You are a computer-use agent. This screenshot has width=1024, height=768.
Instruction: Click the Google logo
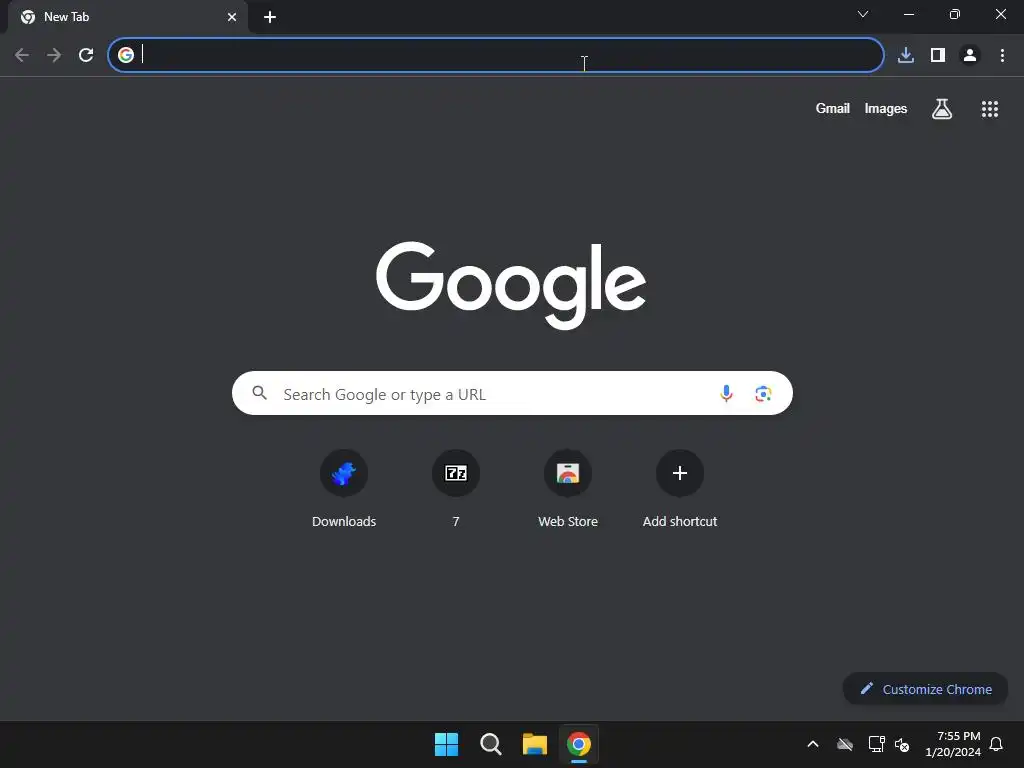(511, 285)
